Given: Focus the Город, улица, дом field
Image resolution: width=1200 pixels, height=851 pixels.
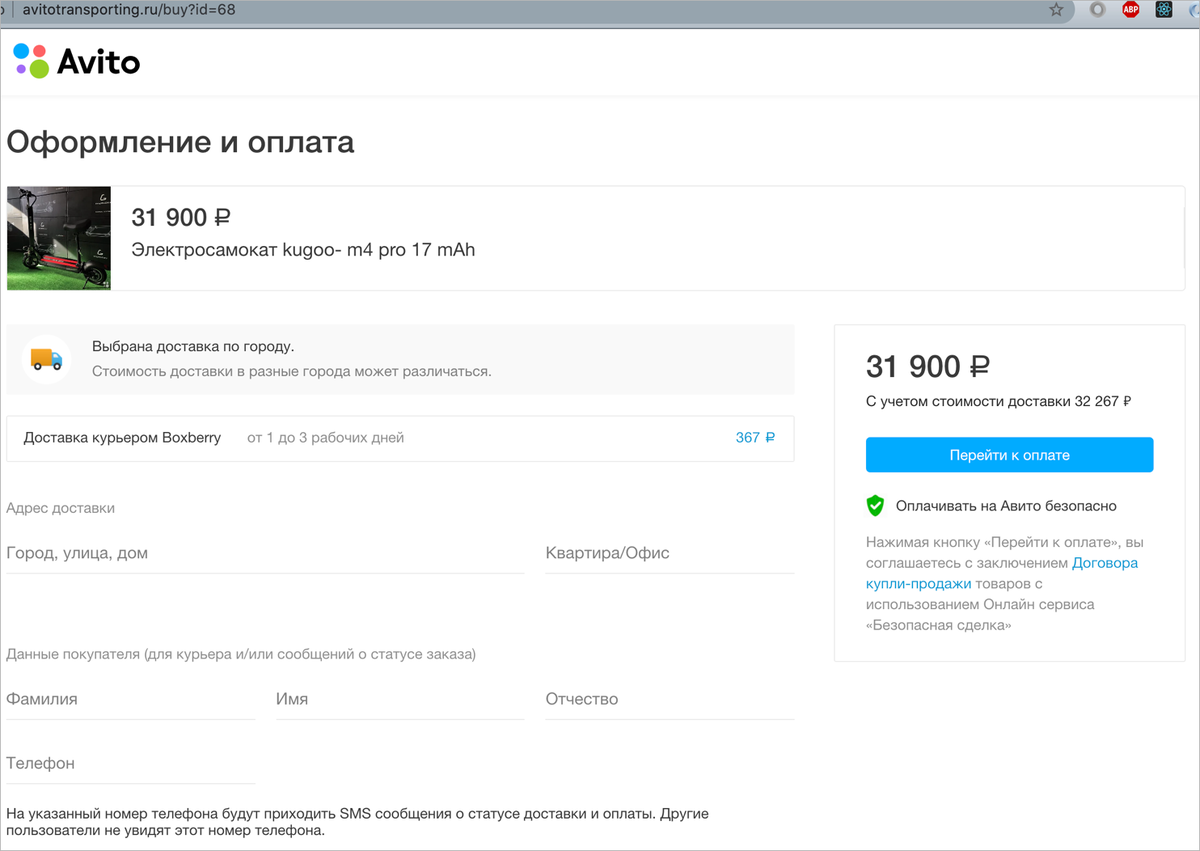Looking at the screenshot, I should [x=265, y=553].
